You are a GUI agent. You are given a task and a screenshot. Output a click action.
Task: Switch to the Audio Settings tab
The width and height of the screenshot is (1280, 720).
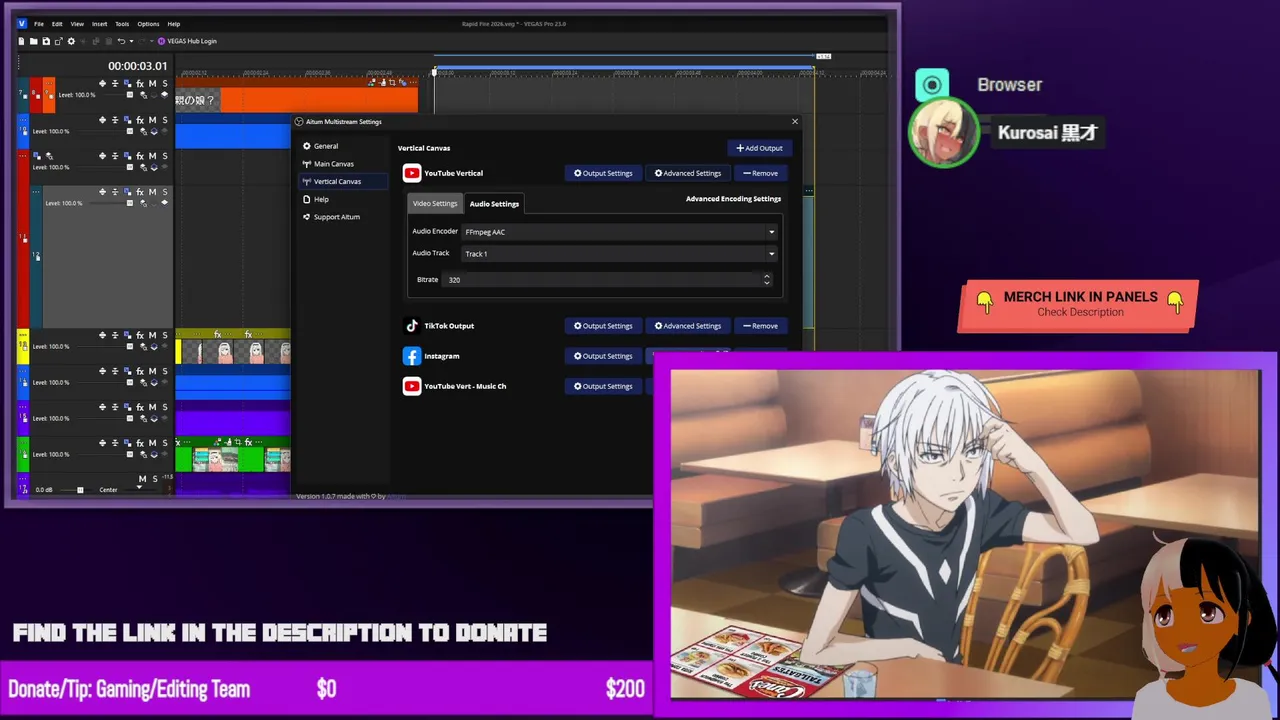tap(494, 203)
